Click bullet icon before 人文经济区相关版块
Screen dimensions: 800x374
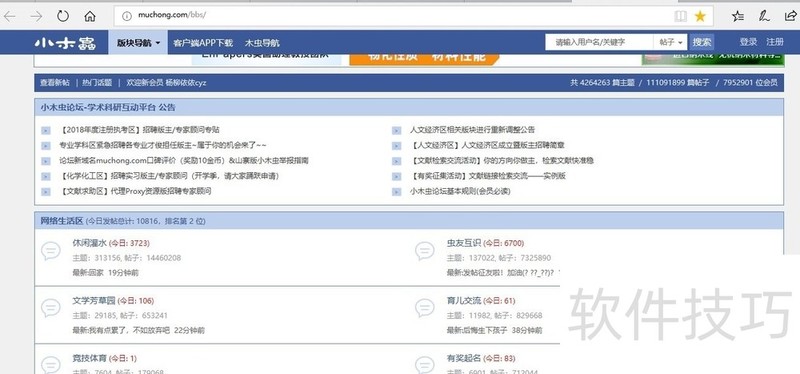click(396, 131)
